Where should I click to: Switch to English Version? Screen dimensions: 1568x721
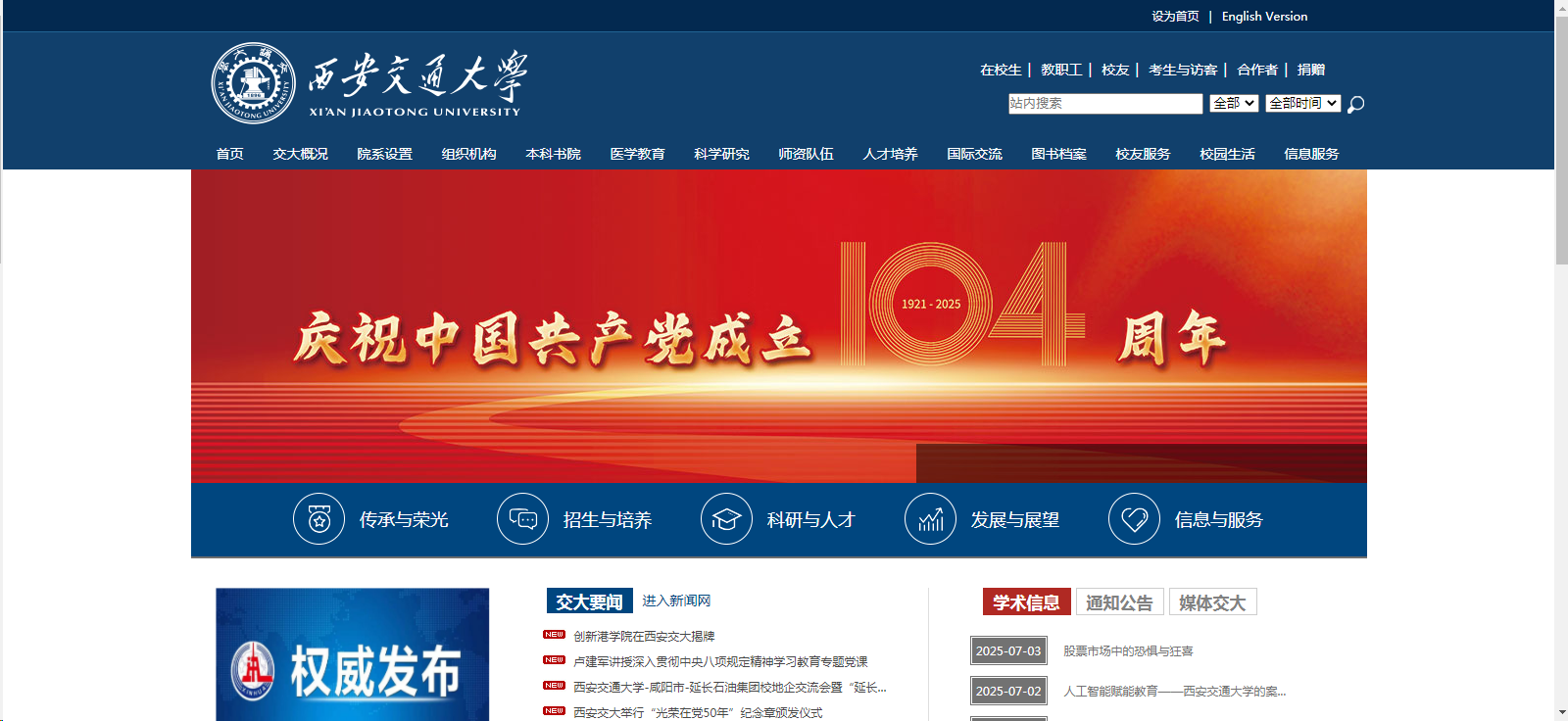(1264, 17)
